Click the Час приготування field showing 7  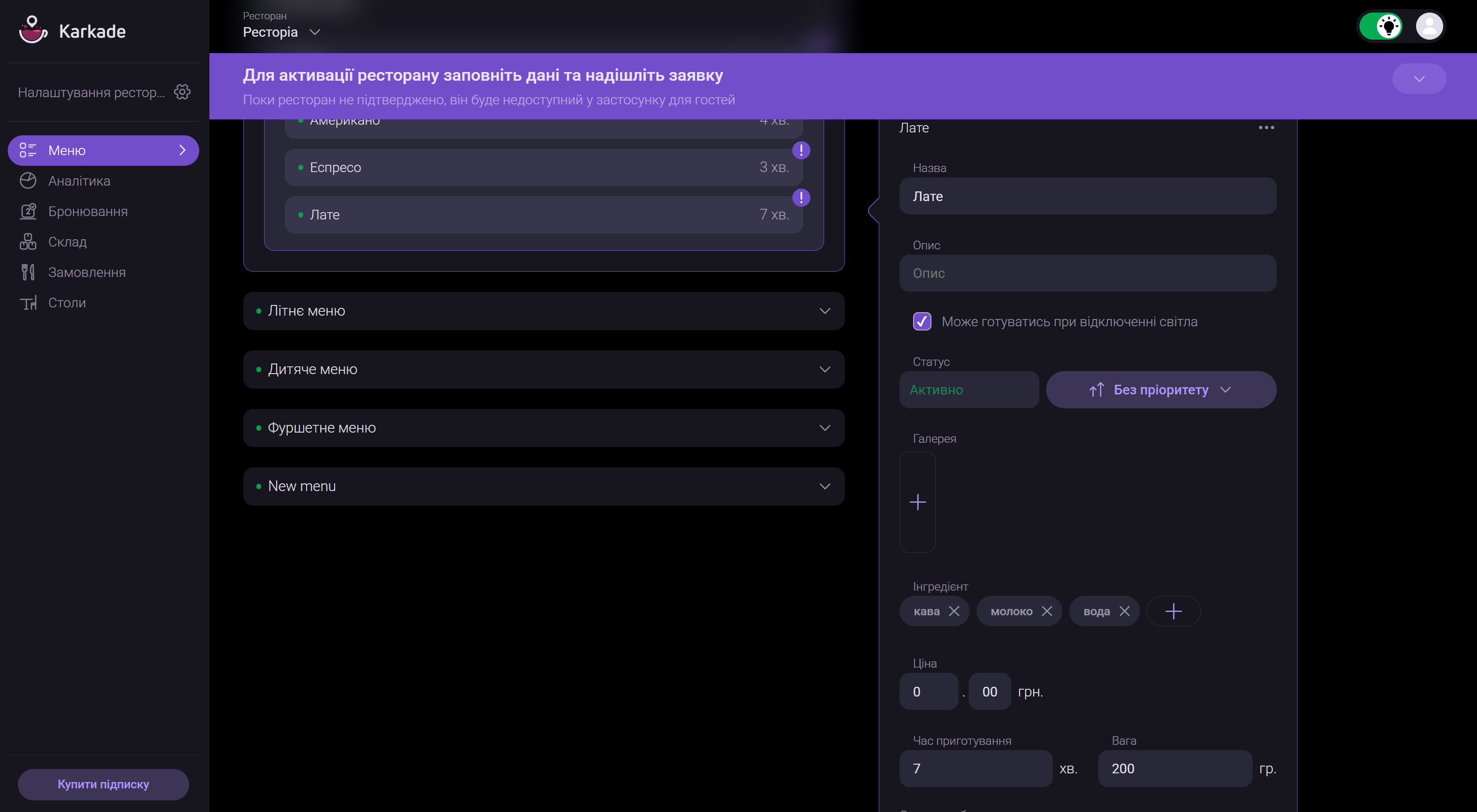tap(976, 768)
